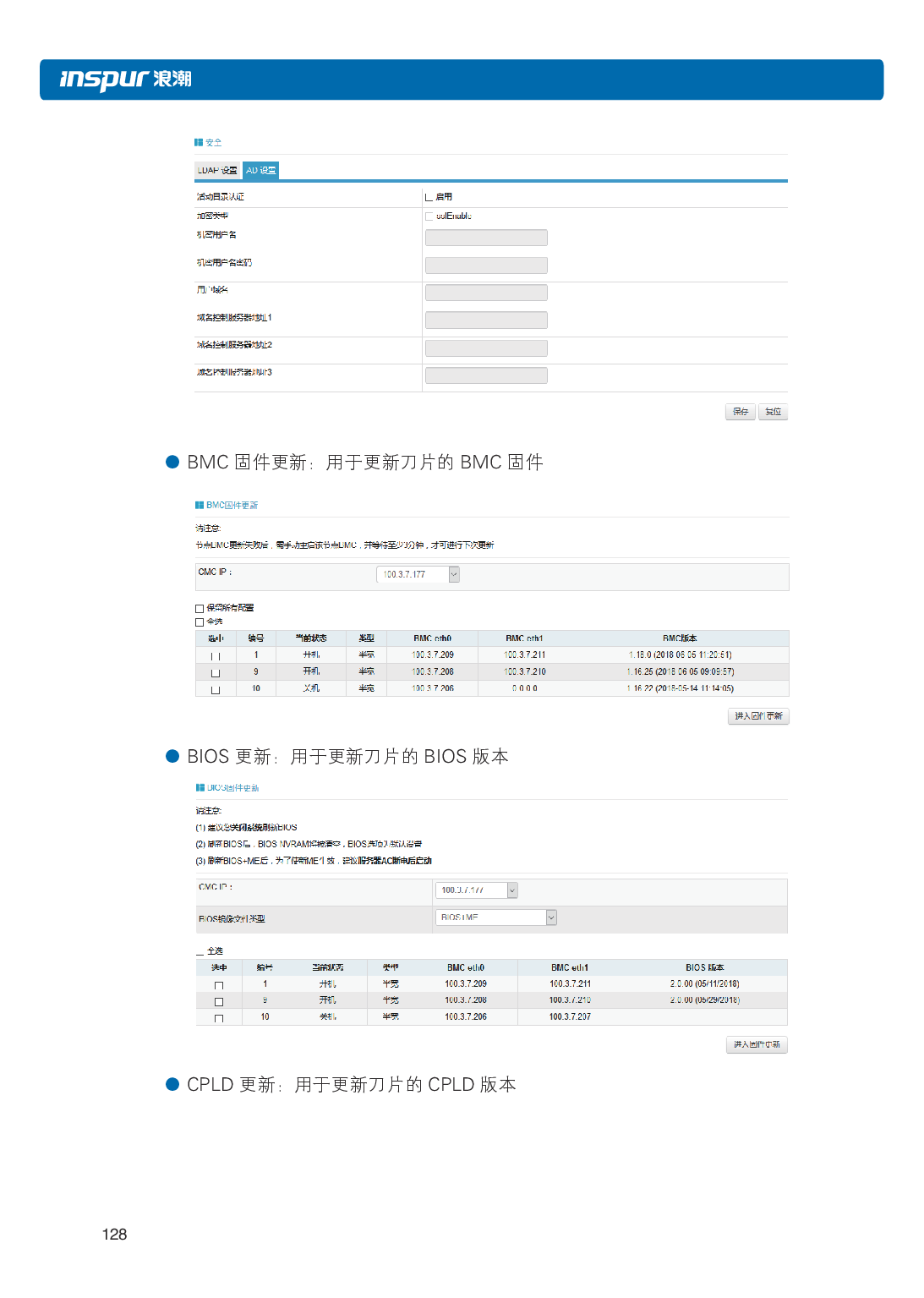Click the BMC固件更新 panel title icon
Viewport: 924px width, 1298px height.
pos(200,506)
